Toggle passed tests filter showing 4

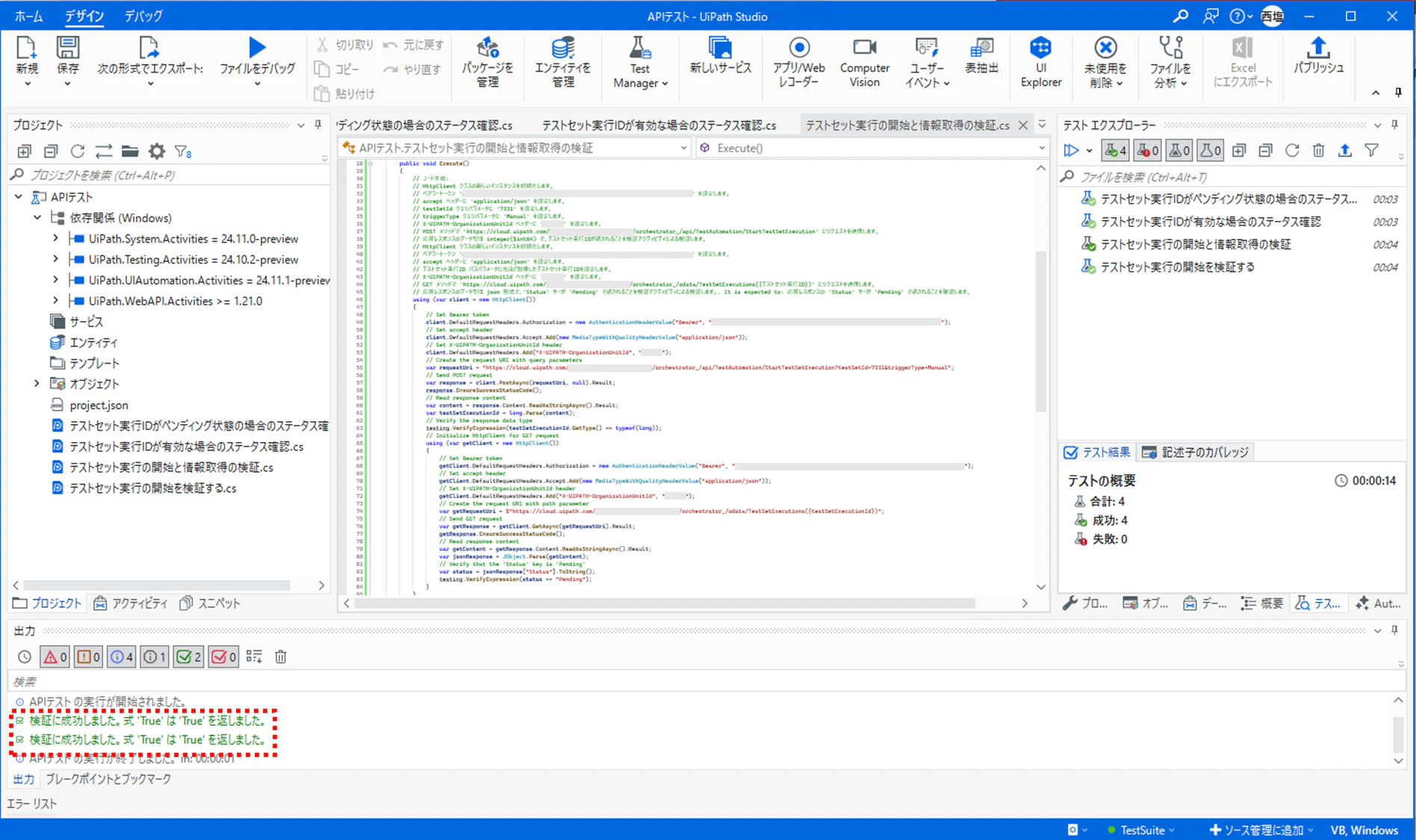tap(1115, 151)
